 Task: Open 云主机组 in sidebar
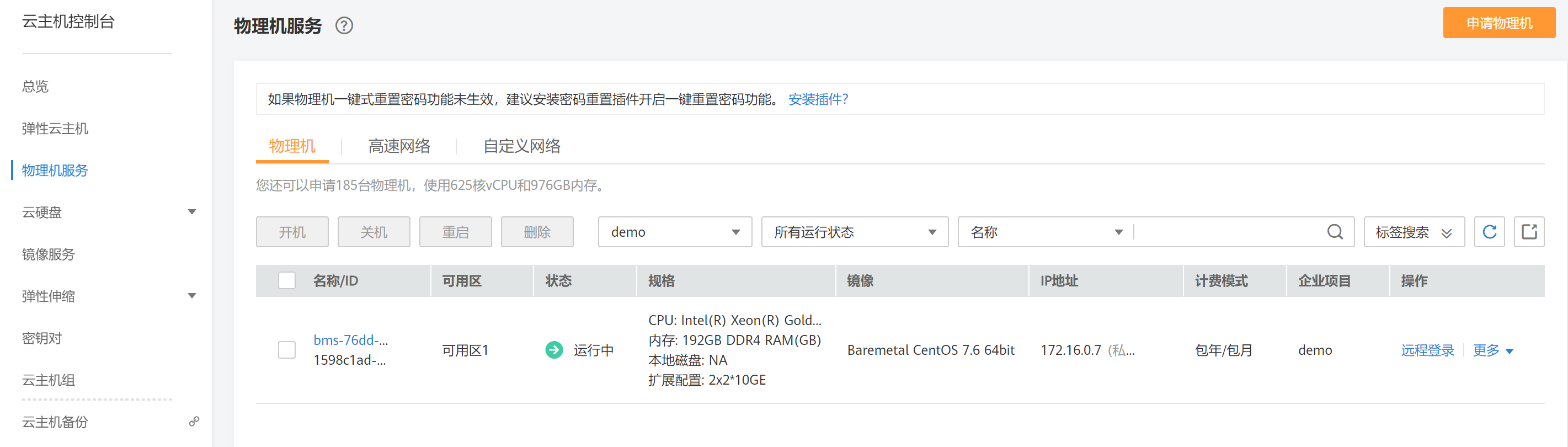tap(48, 380)
